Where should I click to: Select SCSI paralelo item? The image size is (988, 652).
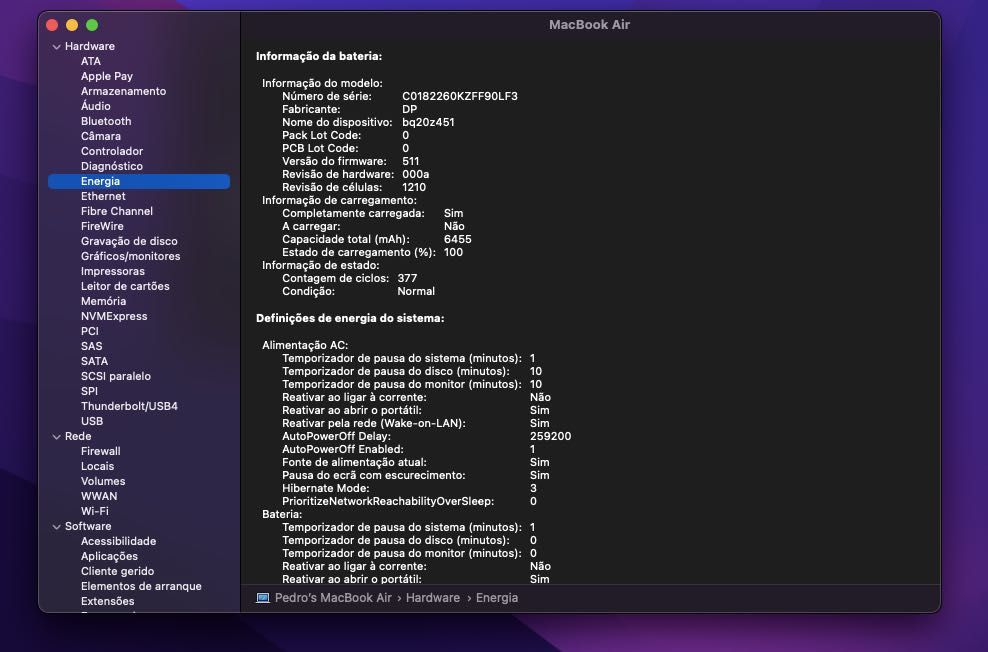point(116,376)
